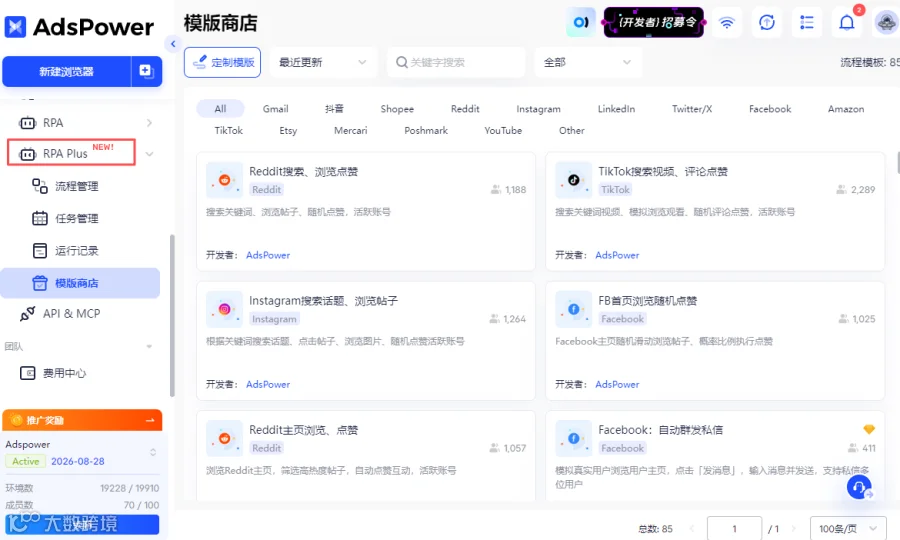Collapse the RPA Plus section chevron
Viewport: 900px width, 540px height.
(149, 154)
